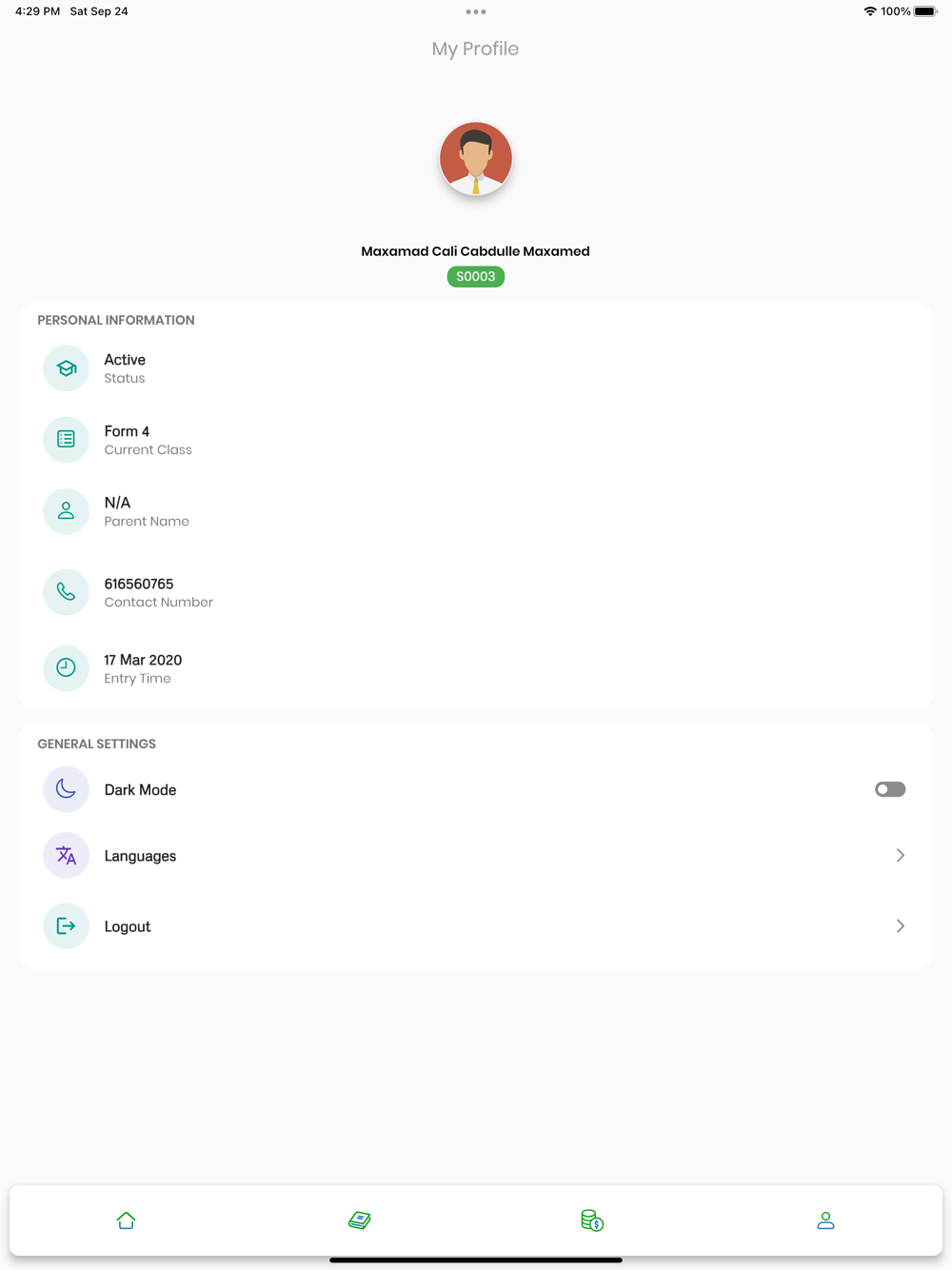Select the Logout option
Image resolution: width=952 pixels, height=1270 pixels.
tap(475, 926)
